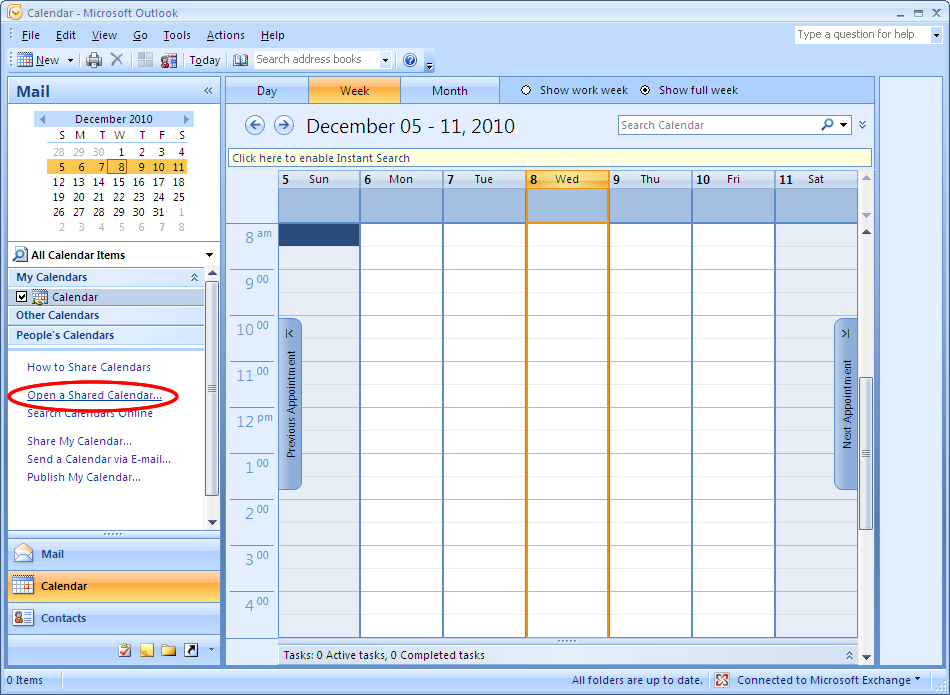Click the search magnifier in Search Calendar
Image resolution: width=950 pixels, height=695 pixels.
827,125
